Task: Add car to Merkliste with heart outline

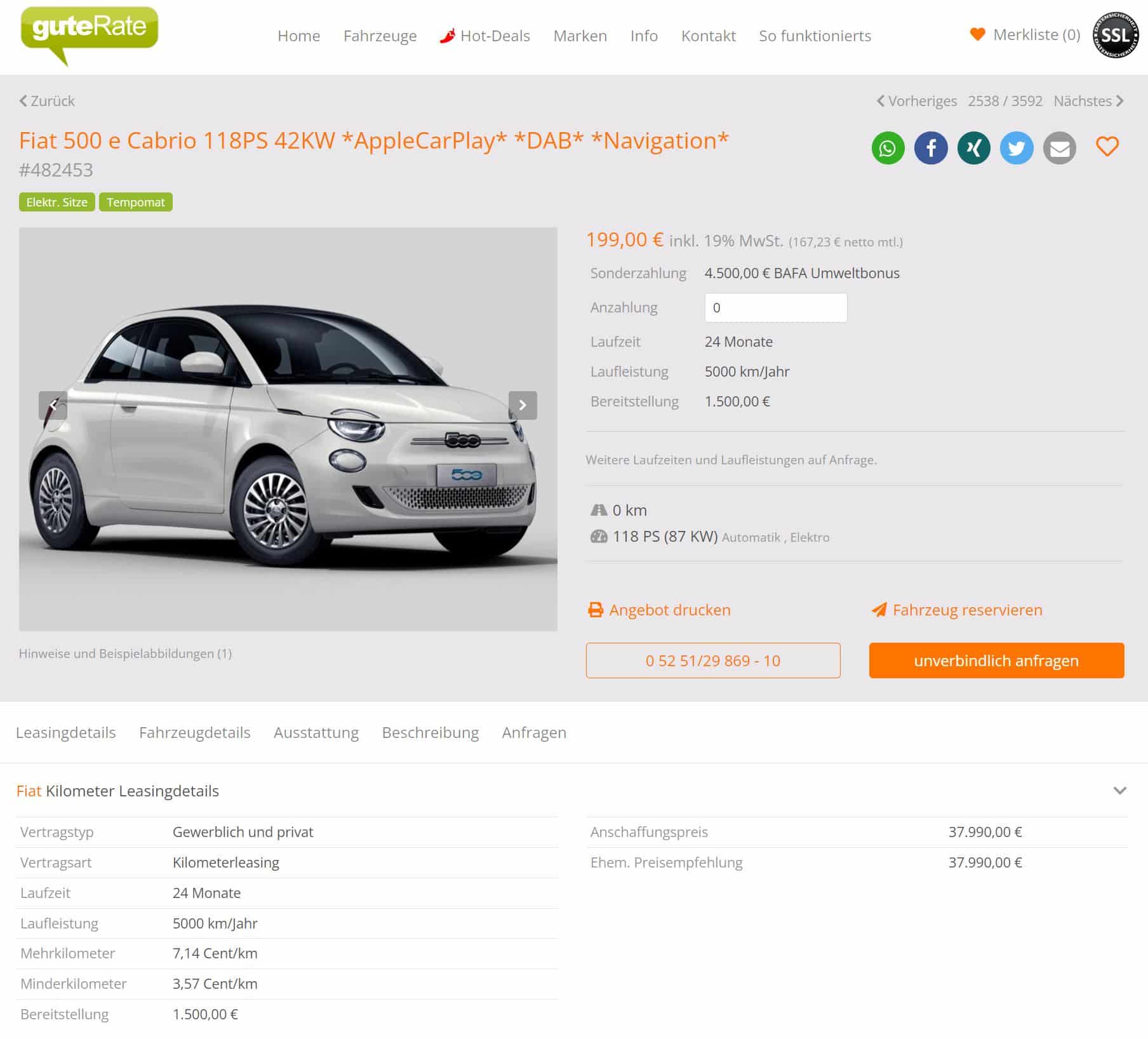Action: click(1107, 147)
